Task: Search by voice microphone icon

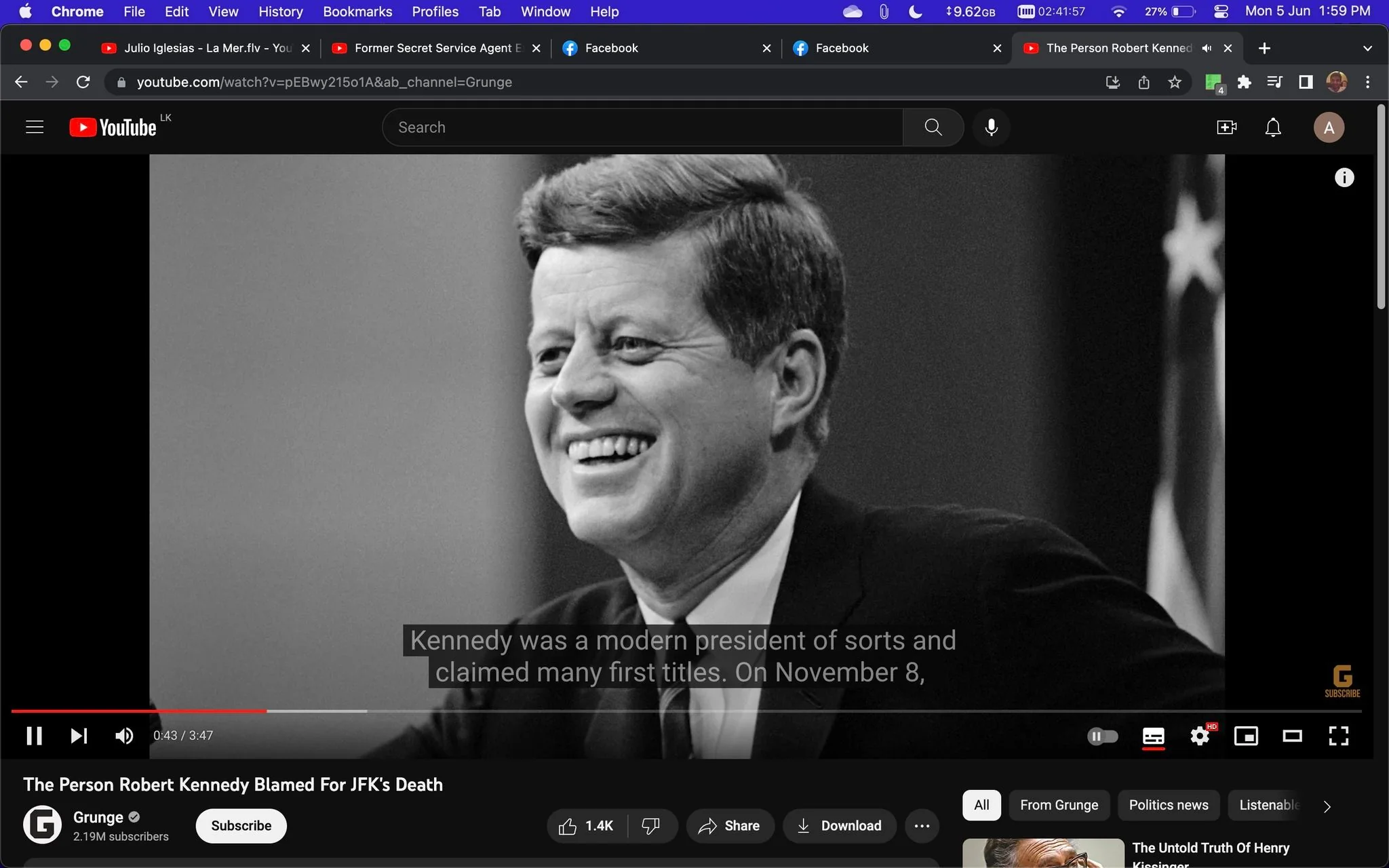Action: click(x=991, y=127)
